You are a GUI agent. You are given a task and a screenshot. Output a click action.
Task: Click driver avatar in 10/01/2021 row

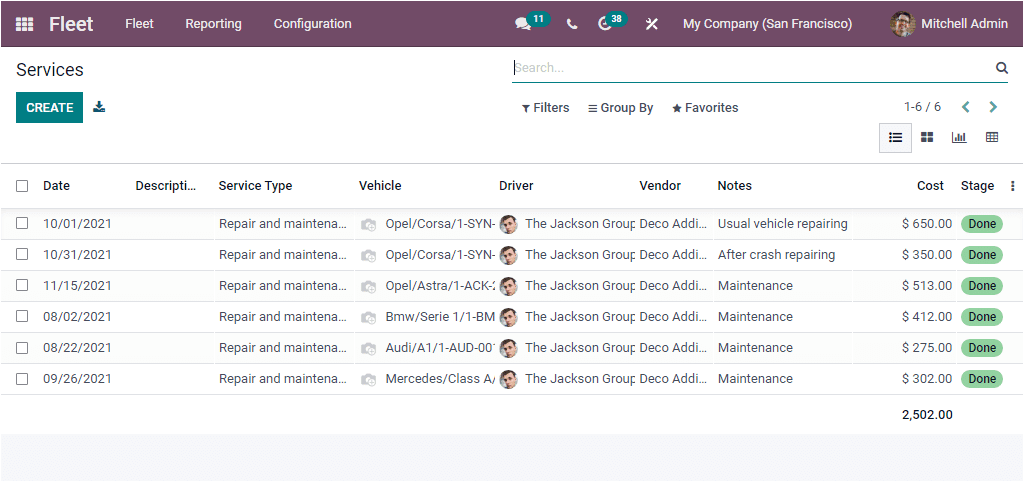pyautogui.click(x=509, y=224)
